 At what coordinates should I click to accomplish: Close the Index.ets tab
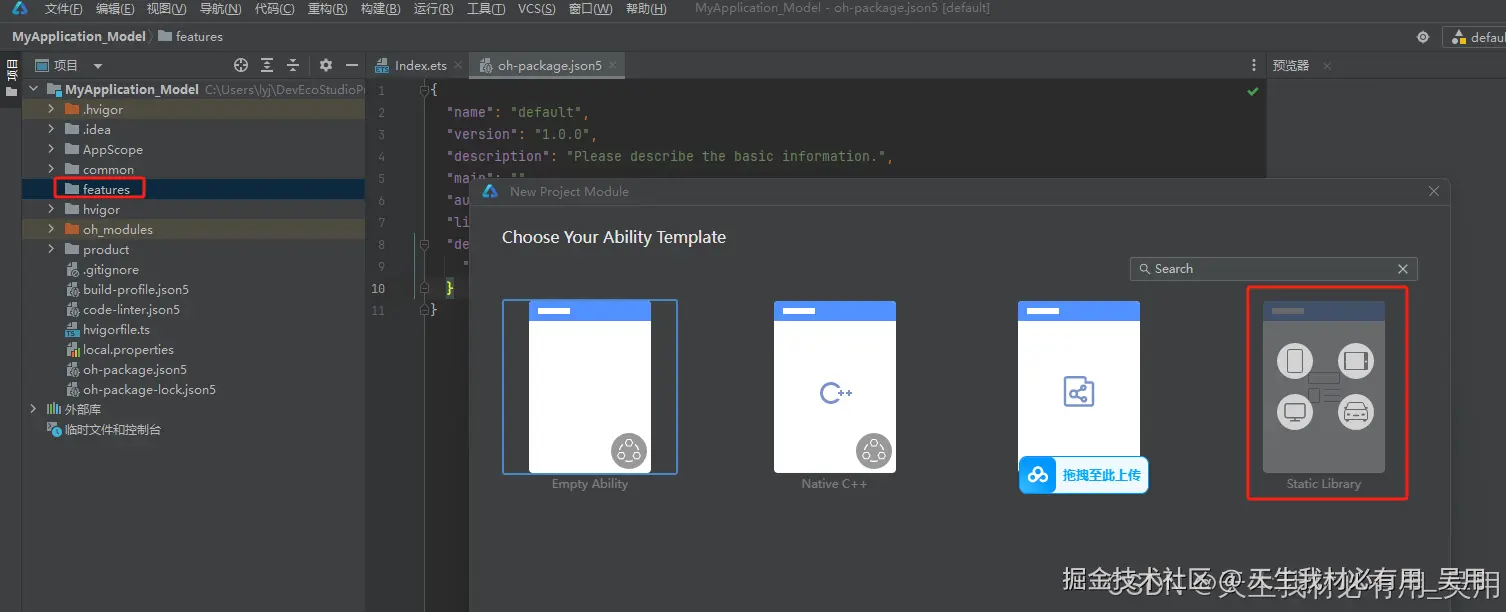coord(458,65)
